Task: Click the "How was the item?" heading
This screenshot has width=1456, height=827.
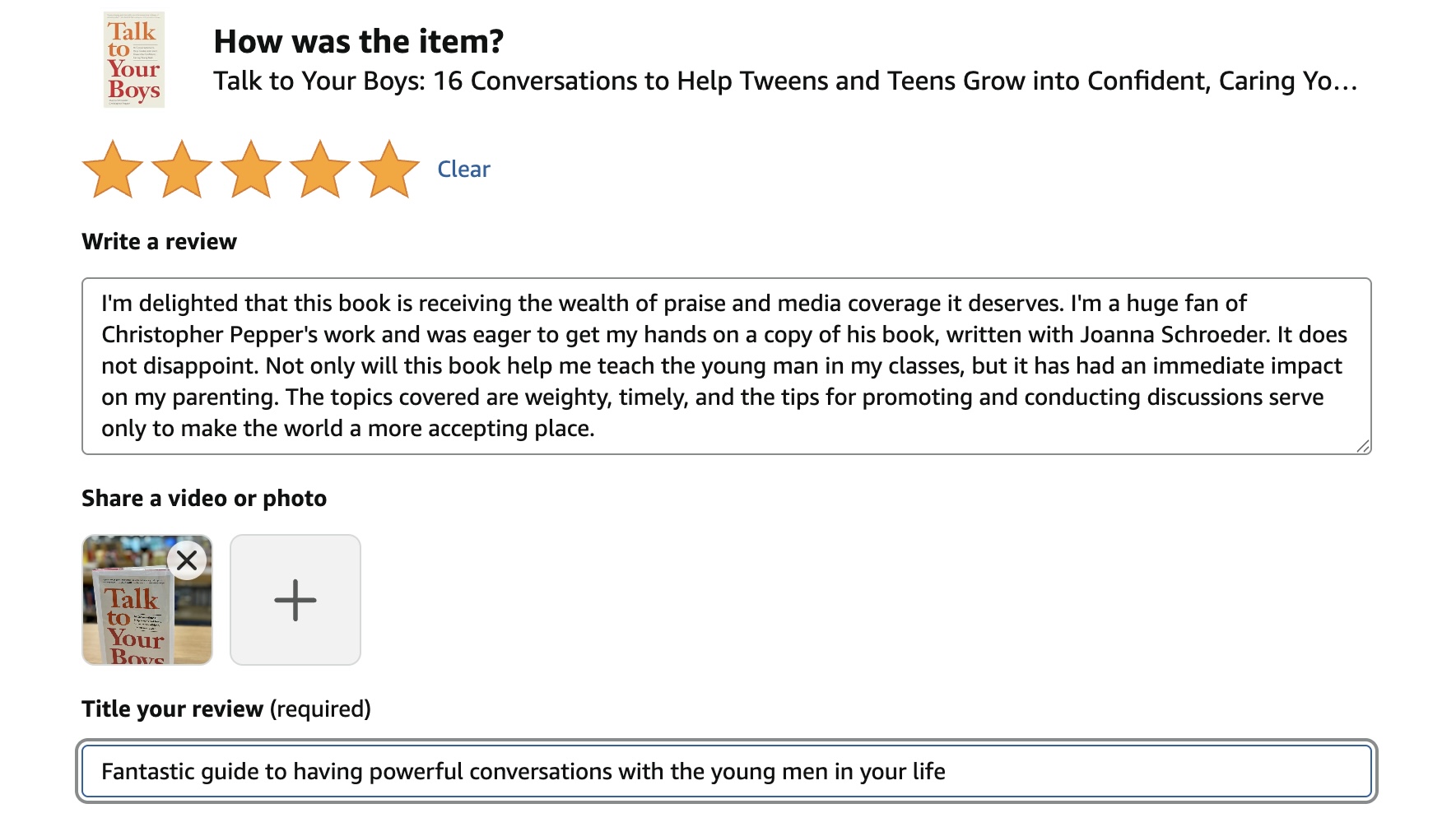Action: click(x=358, y=42)
